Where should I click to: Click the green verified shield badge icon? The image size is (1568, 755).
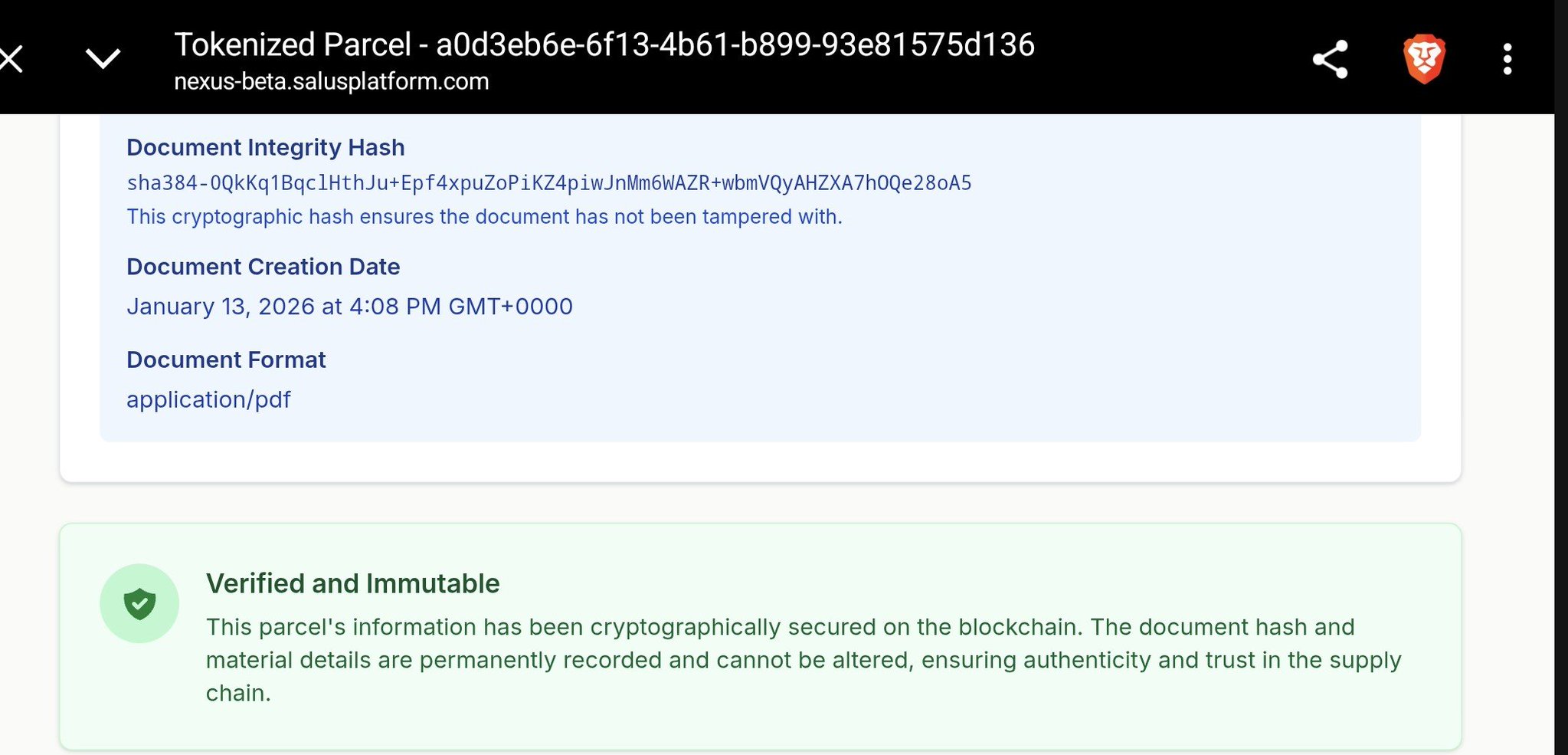pos(139,604)
